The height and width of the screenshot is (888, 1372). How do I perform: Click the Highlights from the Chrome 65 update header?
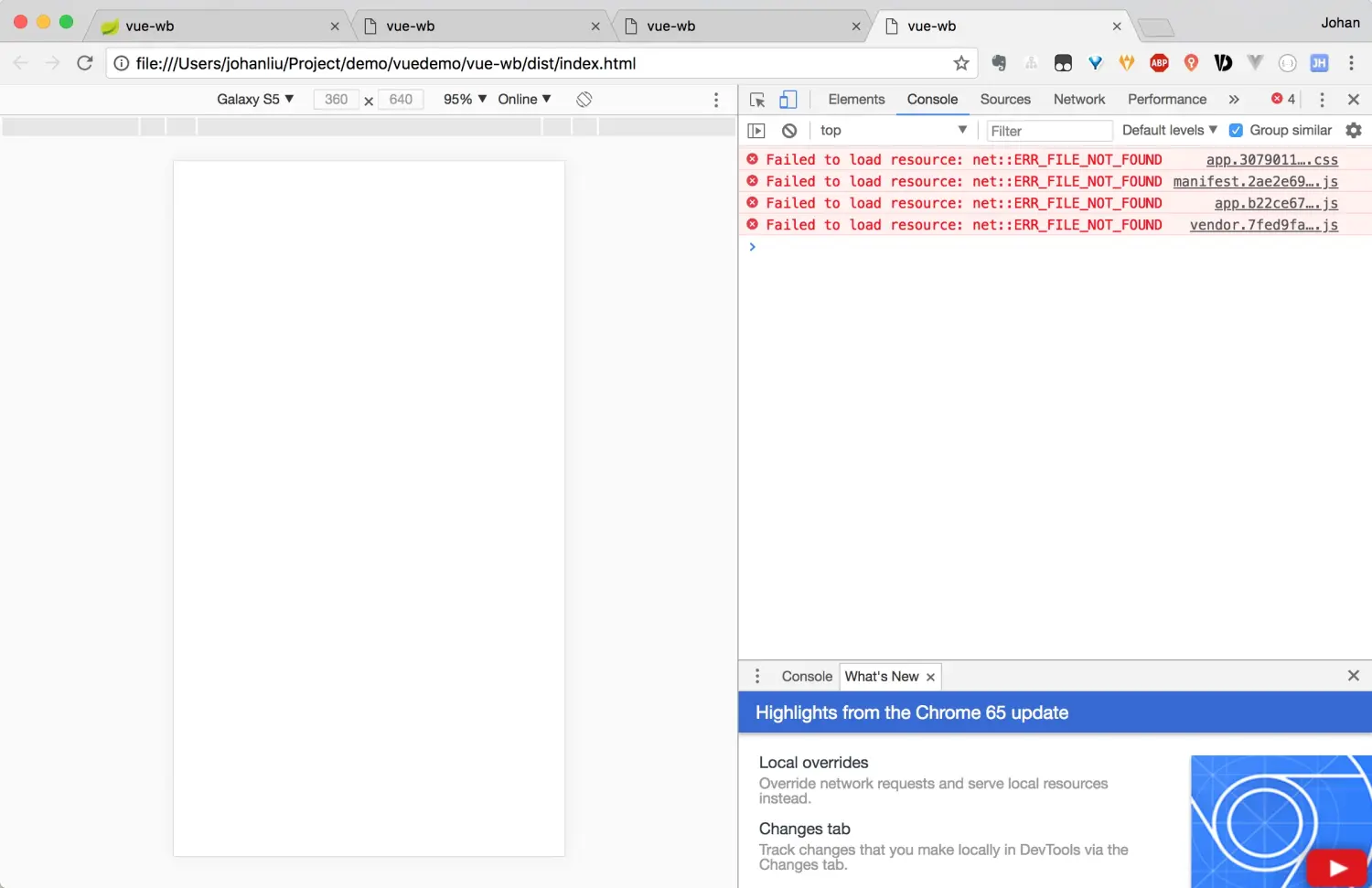coord(911,712)
